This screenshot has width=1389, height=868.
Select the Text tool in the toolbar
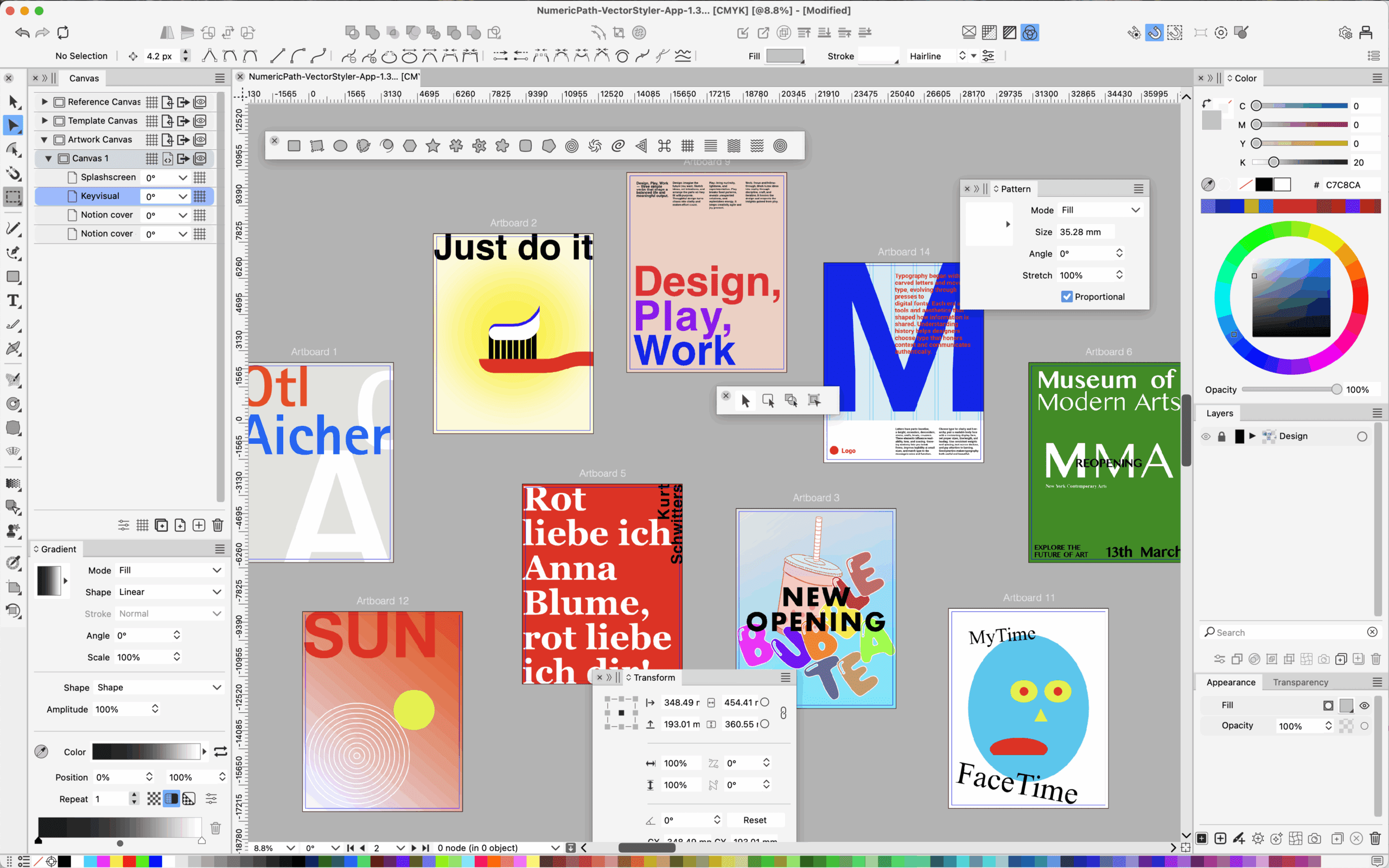point(13,300)
